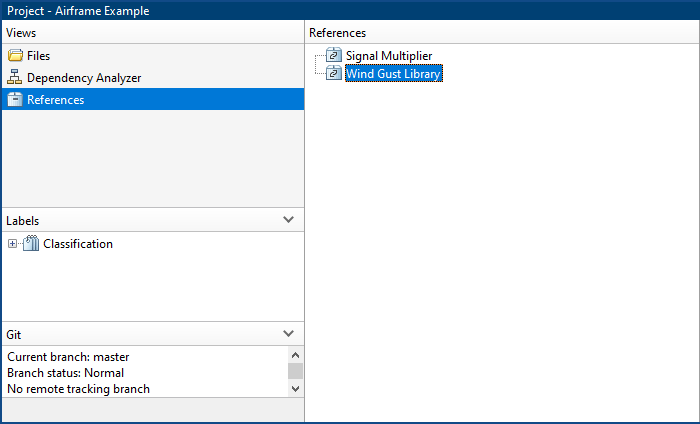This screenshot has height=424, width=700.
Task: Click the Git panel scrollbar thumb
Action: tap(295, 371)
